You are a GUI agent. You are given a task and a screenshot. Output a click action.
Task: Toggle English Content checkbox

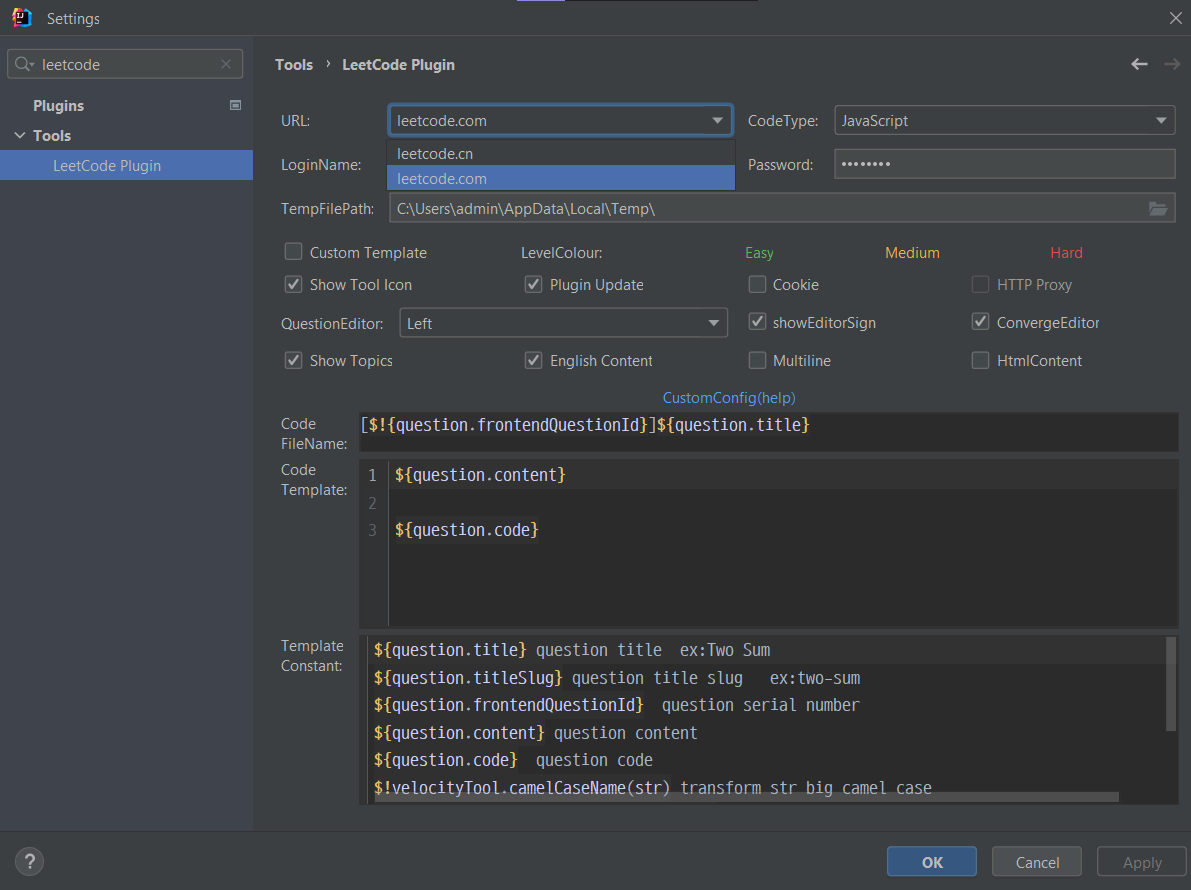click(533, 360)
